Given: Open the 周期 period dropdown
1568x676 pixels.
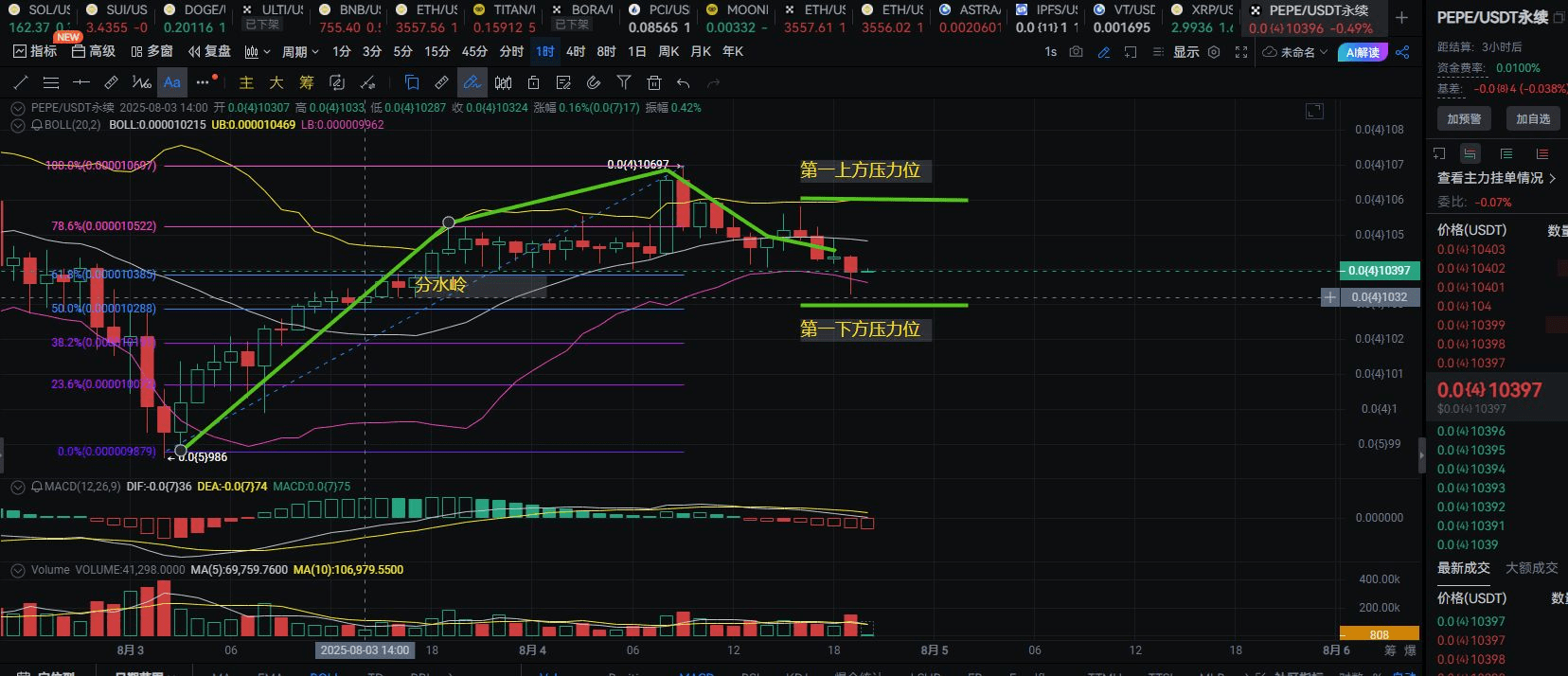Looking at the screenshot, I should click(301, 52).
